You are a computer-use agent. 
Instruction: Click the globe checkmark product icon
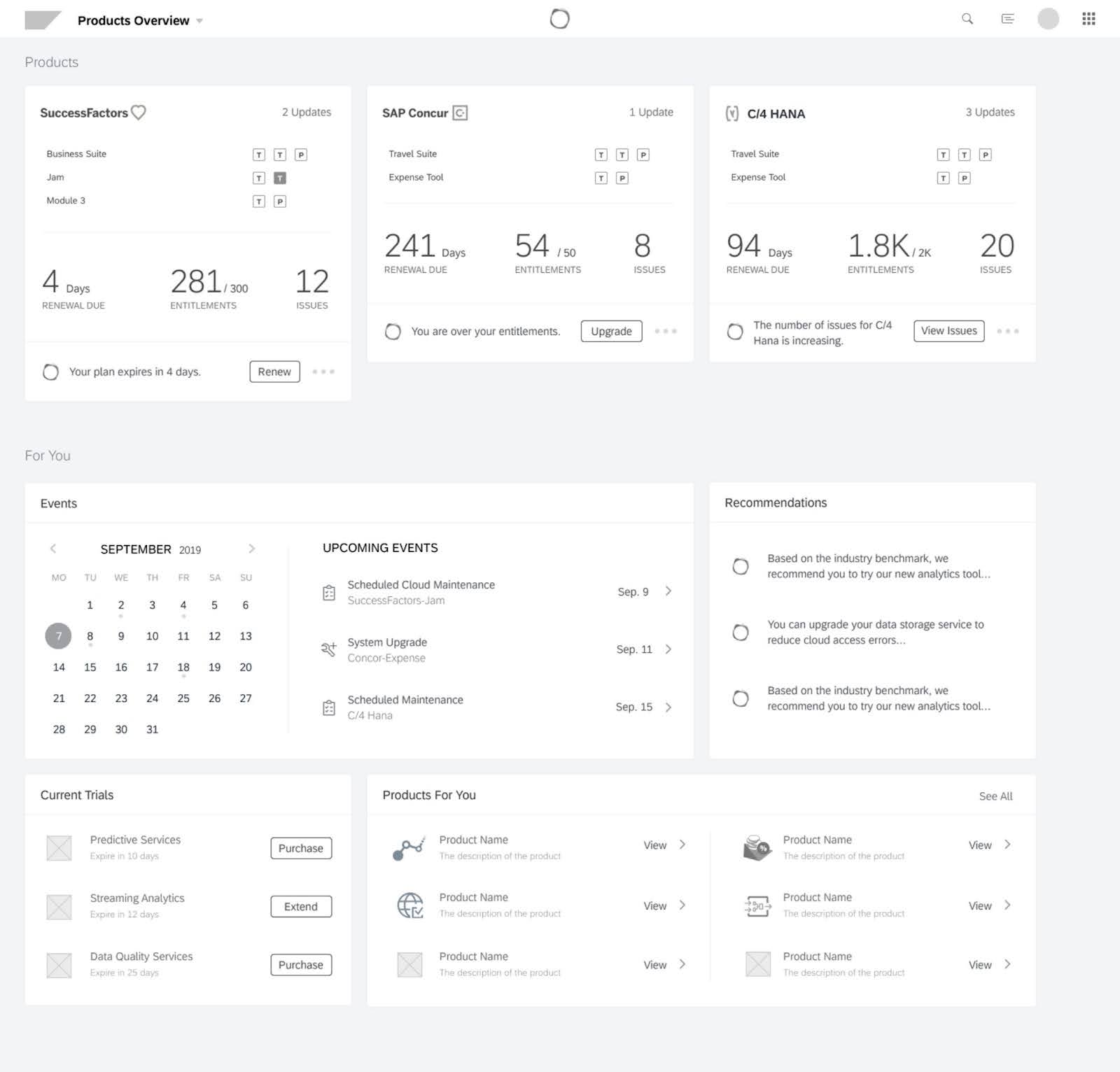410,905
